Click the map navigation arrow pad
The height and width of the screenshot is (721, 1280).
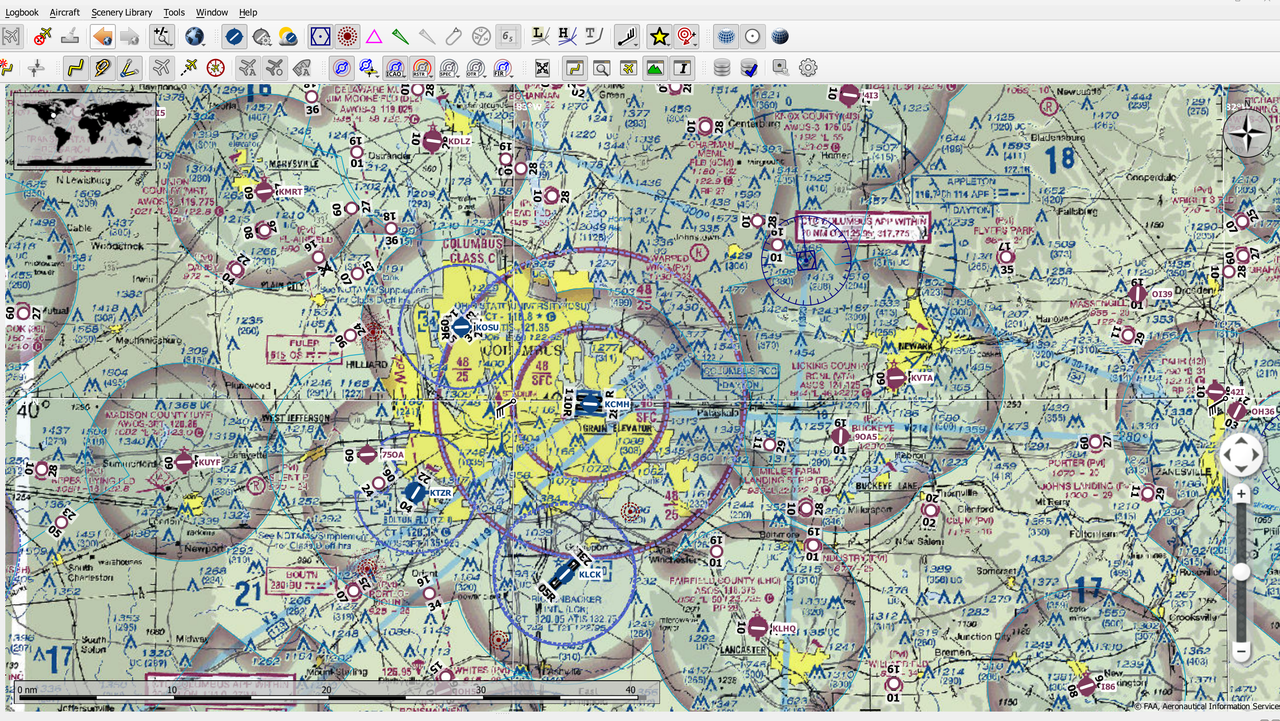pyautogui.click(x=1241, y=456)
